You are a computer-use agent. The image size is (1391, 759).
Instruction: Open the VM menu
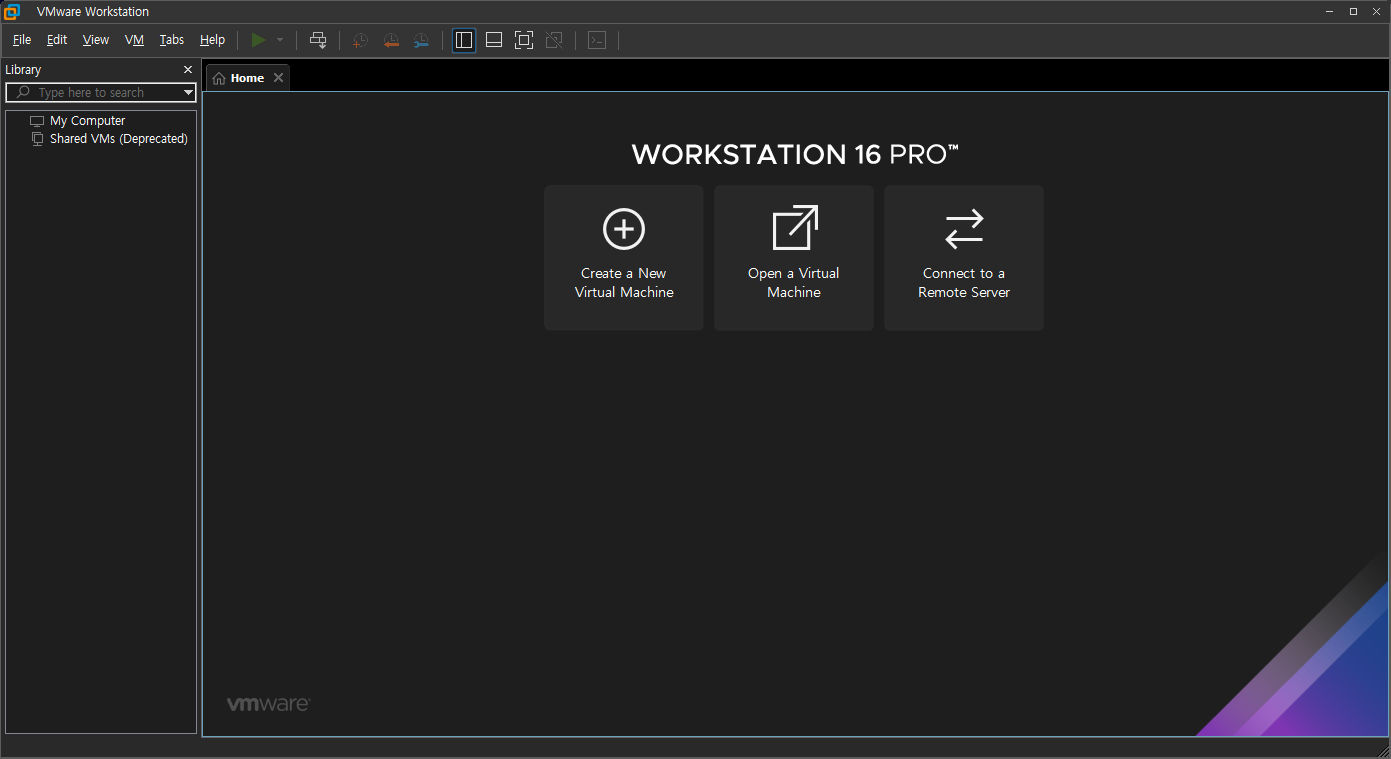[135, 40]
